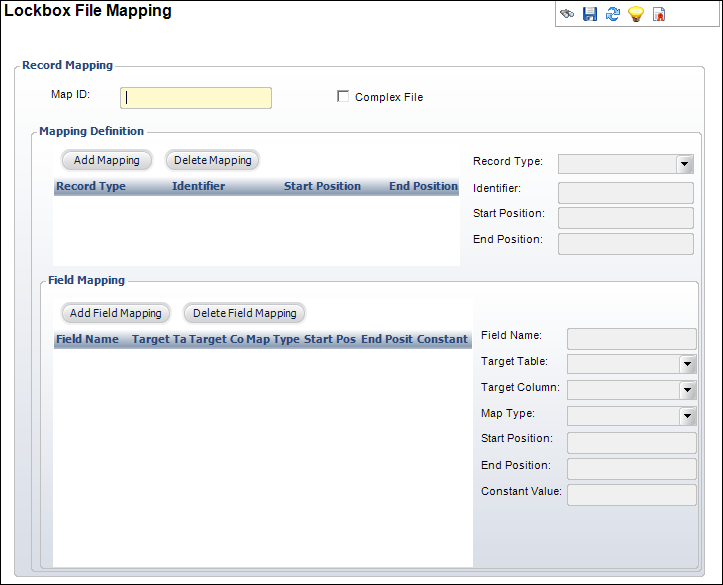
Task: Click the binoculars search icon
Action: (x=567, y=14)
